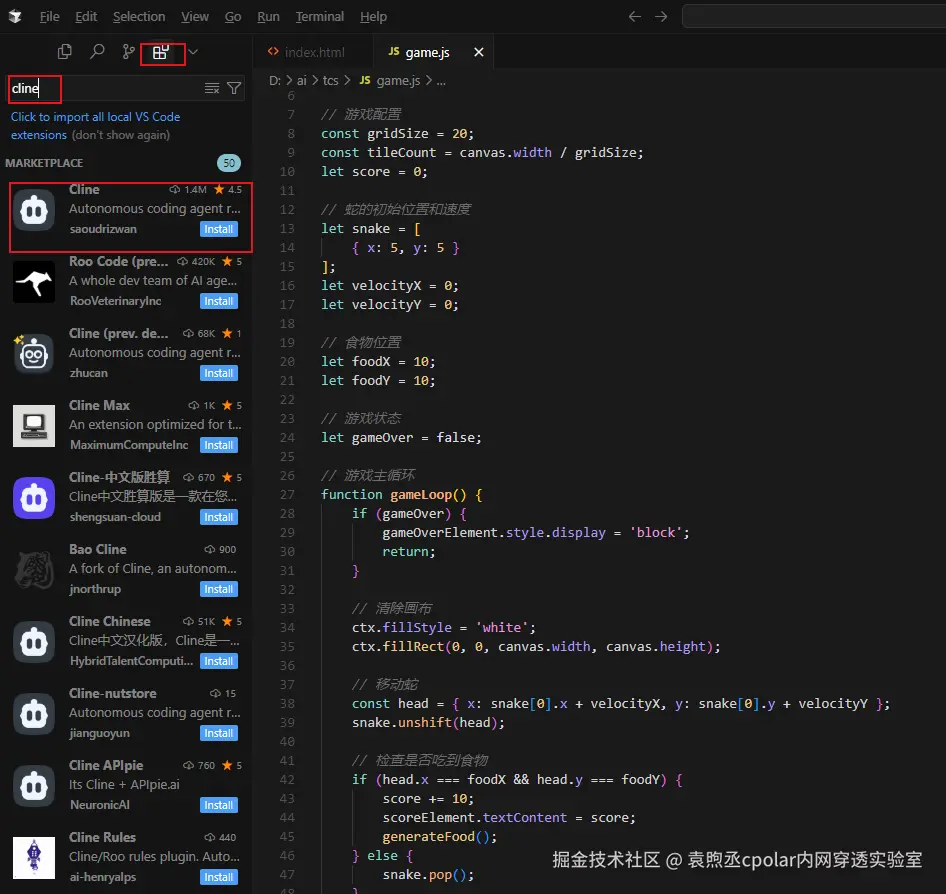This screenshot has height=894, width=946.
Task: Clear extension search results icon
Action: 212,89
